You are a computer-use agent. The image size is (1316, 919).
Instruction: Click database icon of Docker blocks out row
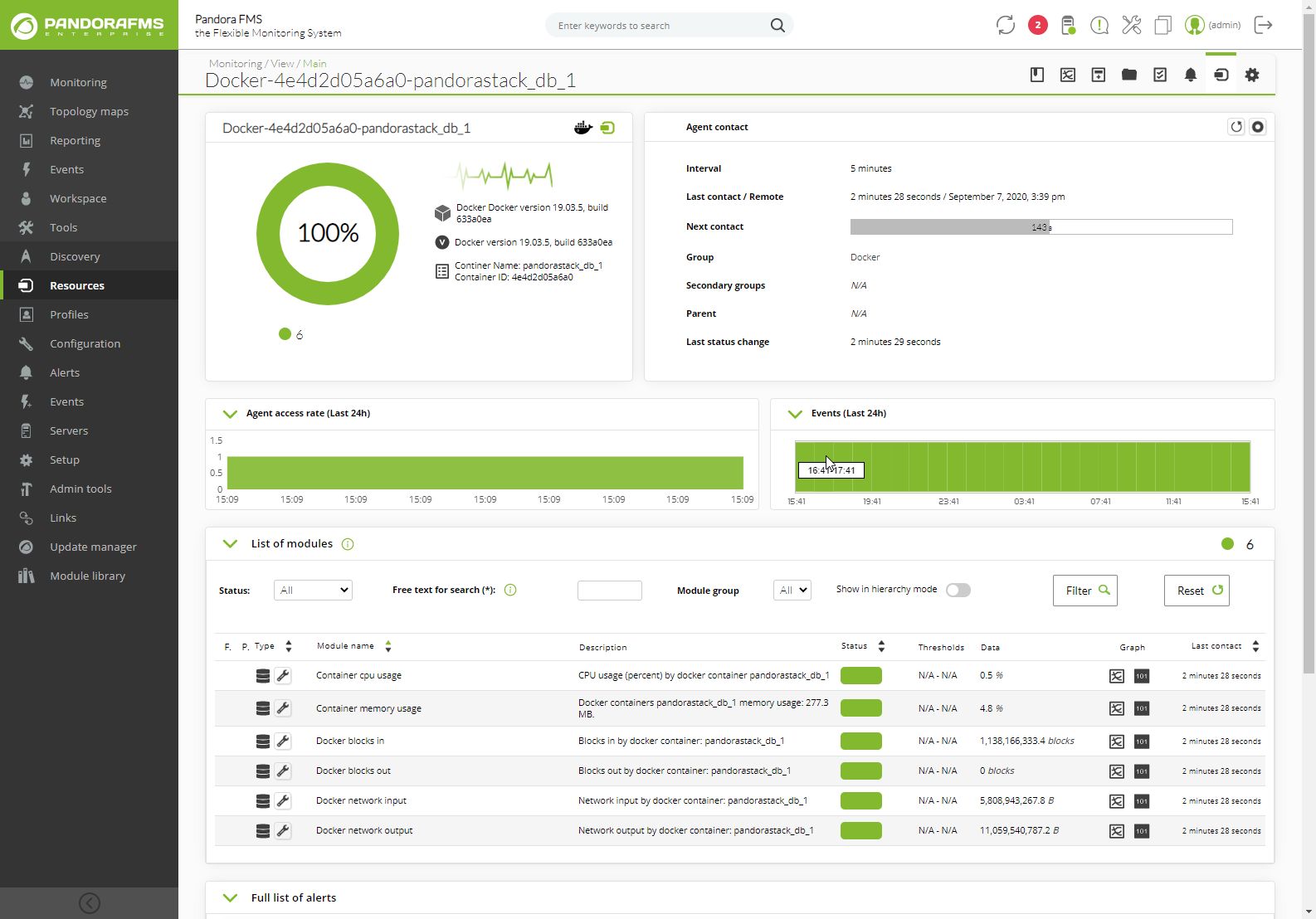[x=262, y=771]
